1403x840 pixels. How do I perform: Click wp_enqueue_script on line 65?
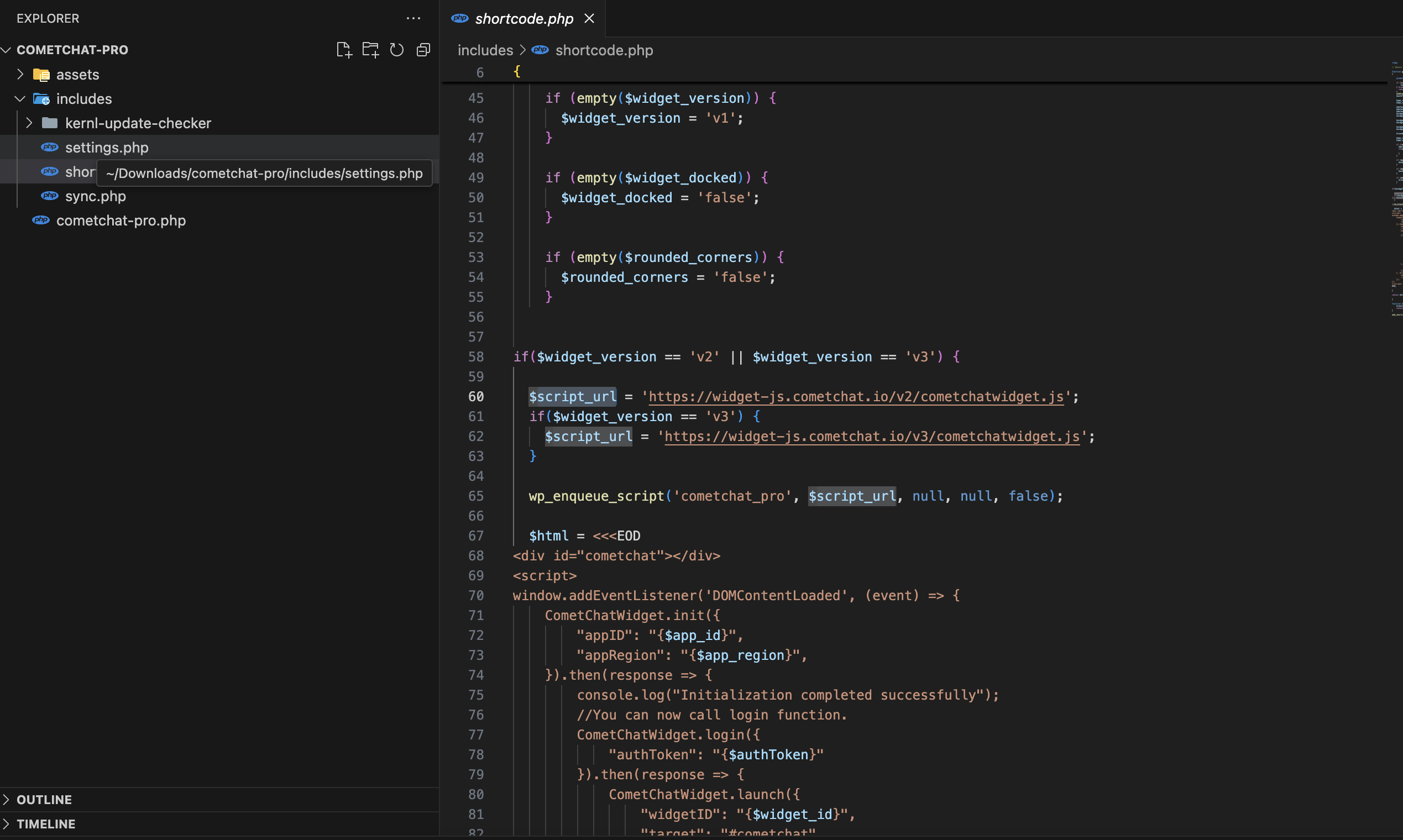pyautogui.click(x=596, y=496)
